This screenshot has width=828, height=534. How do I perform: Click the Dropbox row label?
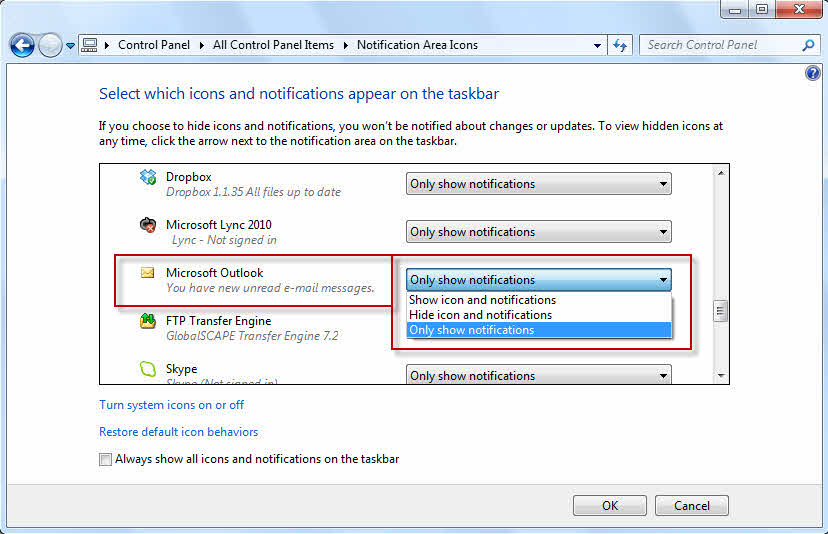point(189,177)
